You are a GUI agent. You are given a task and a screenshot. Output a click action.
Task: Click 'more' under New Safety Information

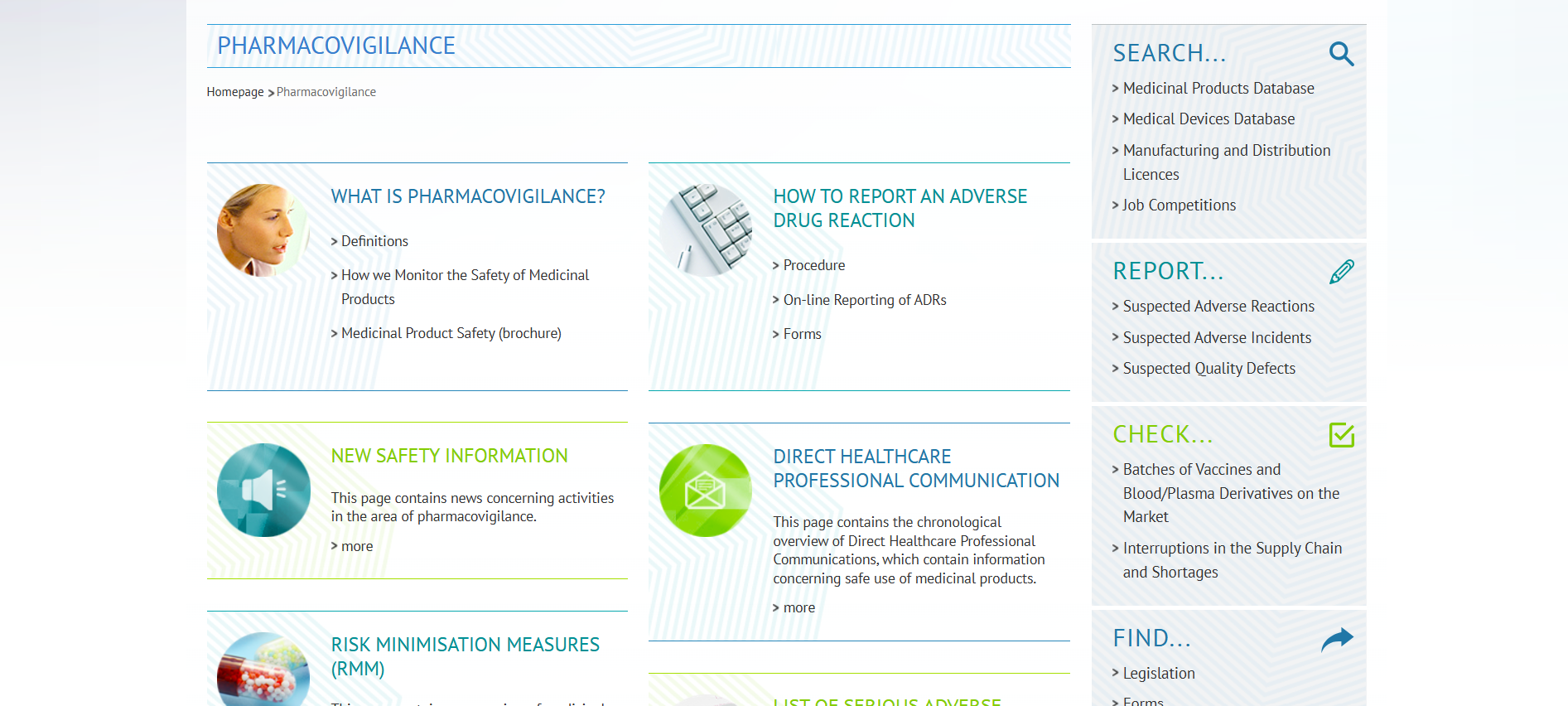coord(357,546)
